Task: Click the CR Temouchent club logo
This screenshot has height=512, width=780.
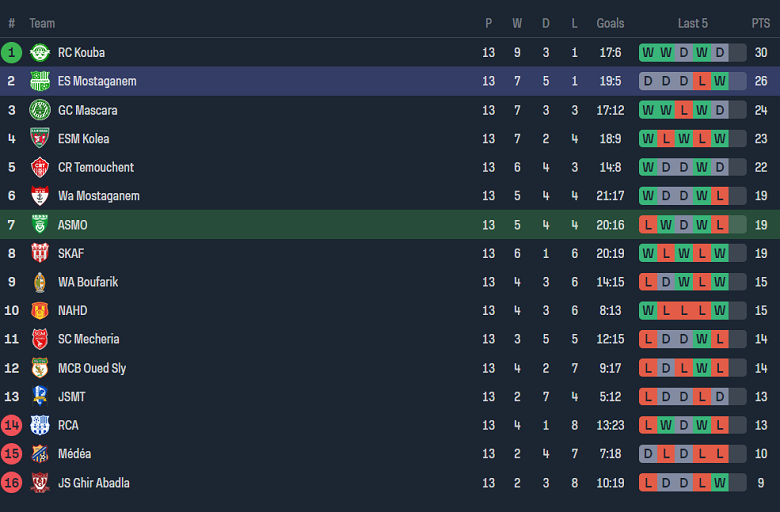Action: [40, 167]
